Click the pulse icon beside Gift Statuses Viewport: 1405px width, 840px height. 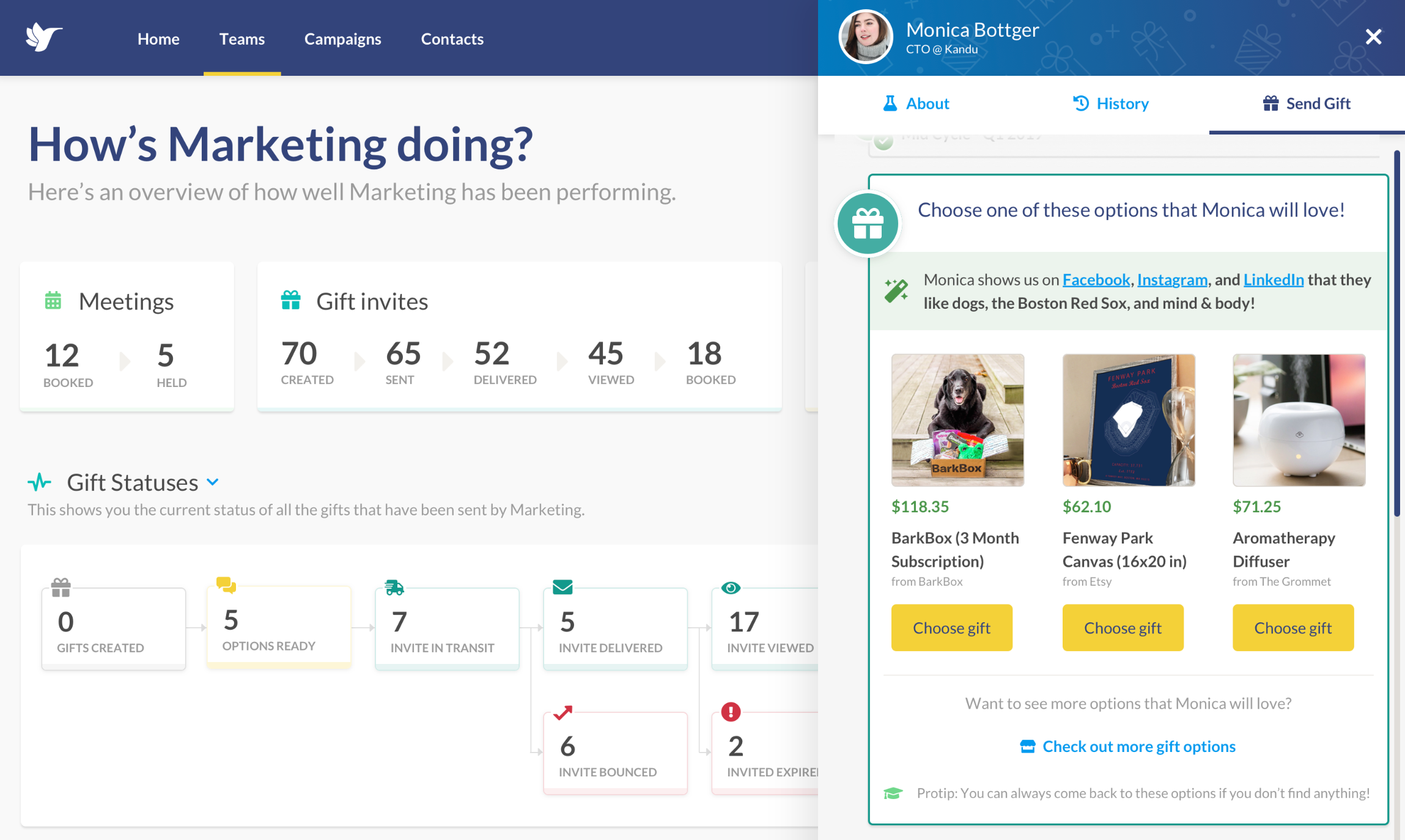[x=40, y=482]
